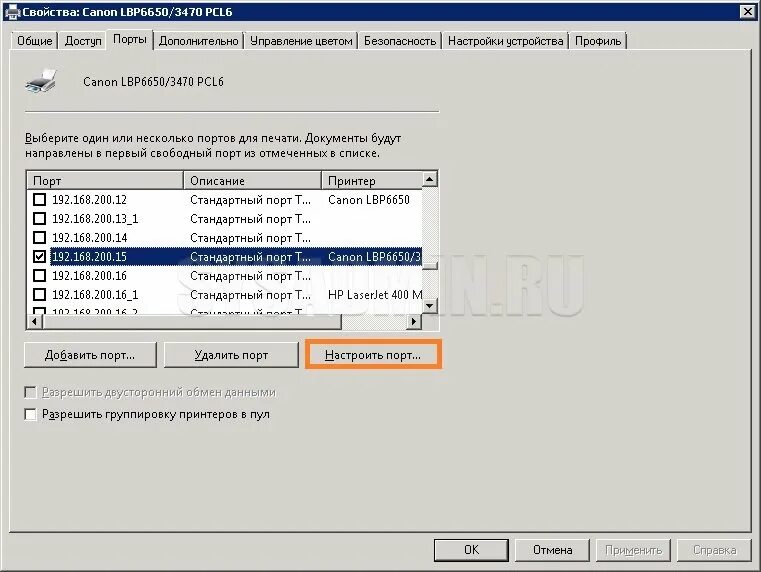Click Удалить порт button
This screenshot has width=761, height=572.
[231, 355]
